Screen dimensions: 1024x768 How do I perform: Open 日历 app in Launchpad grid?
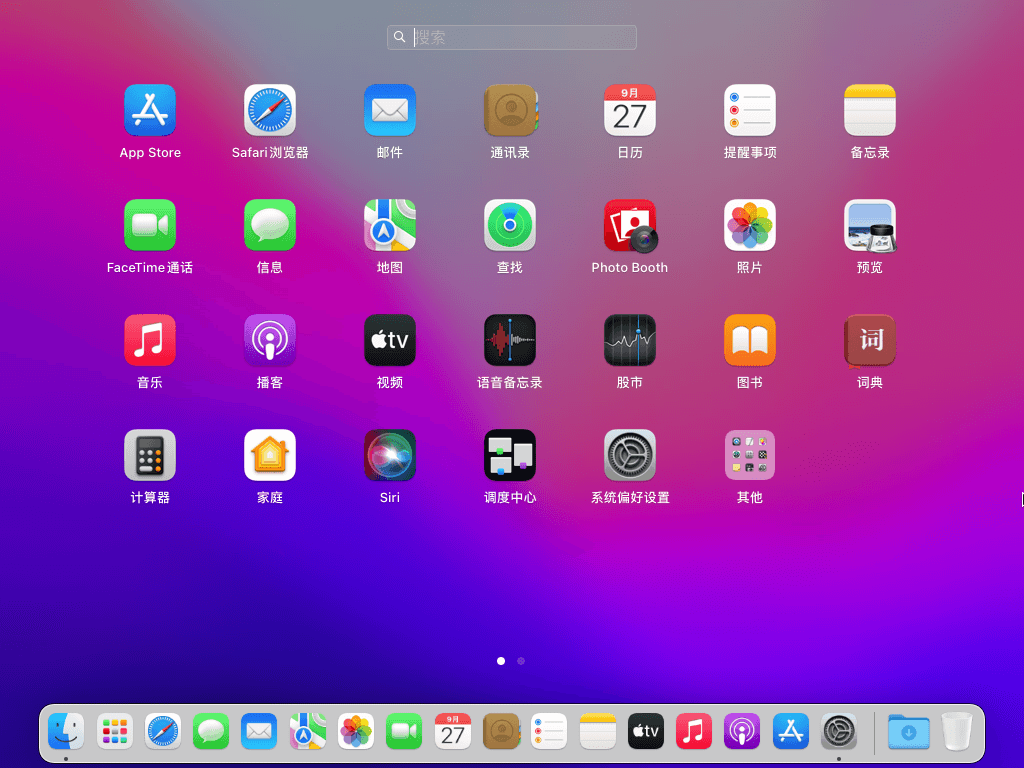[x=630, y=110]
